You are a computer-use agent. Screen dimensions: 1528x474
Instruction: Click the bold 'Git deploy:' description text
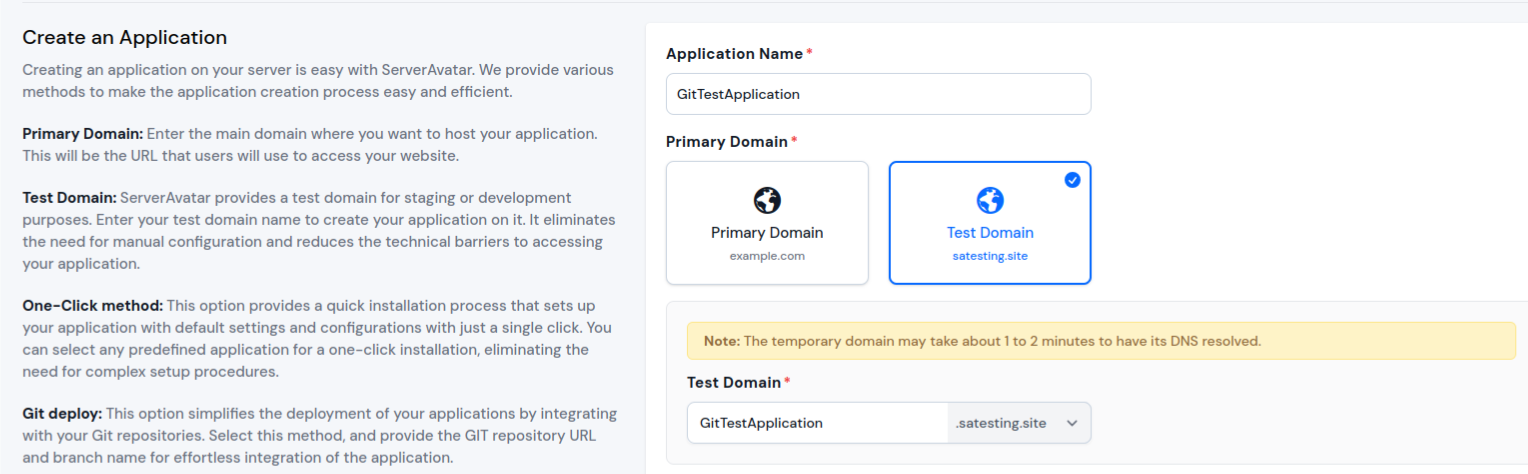pos(62,414)
